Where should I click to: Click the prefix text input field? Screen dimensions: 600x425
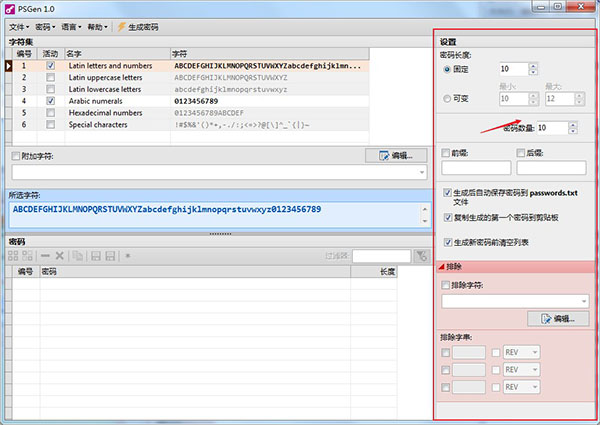(x=476, y=168)
